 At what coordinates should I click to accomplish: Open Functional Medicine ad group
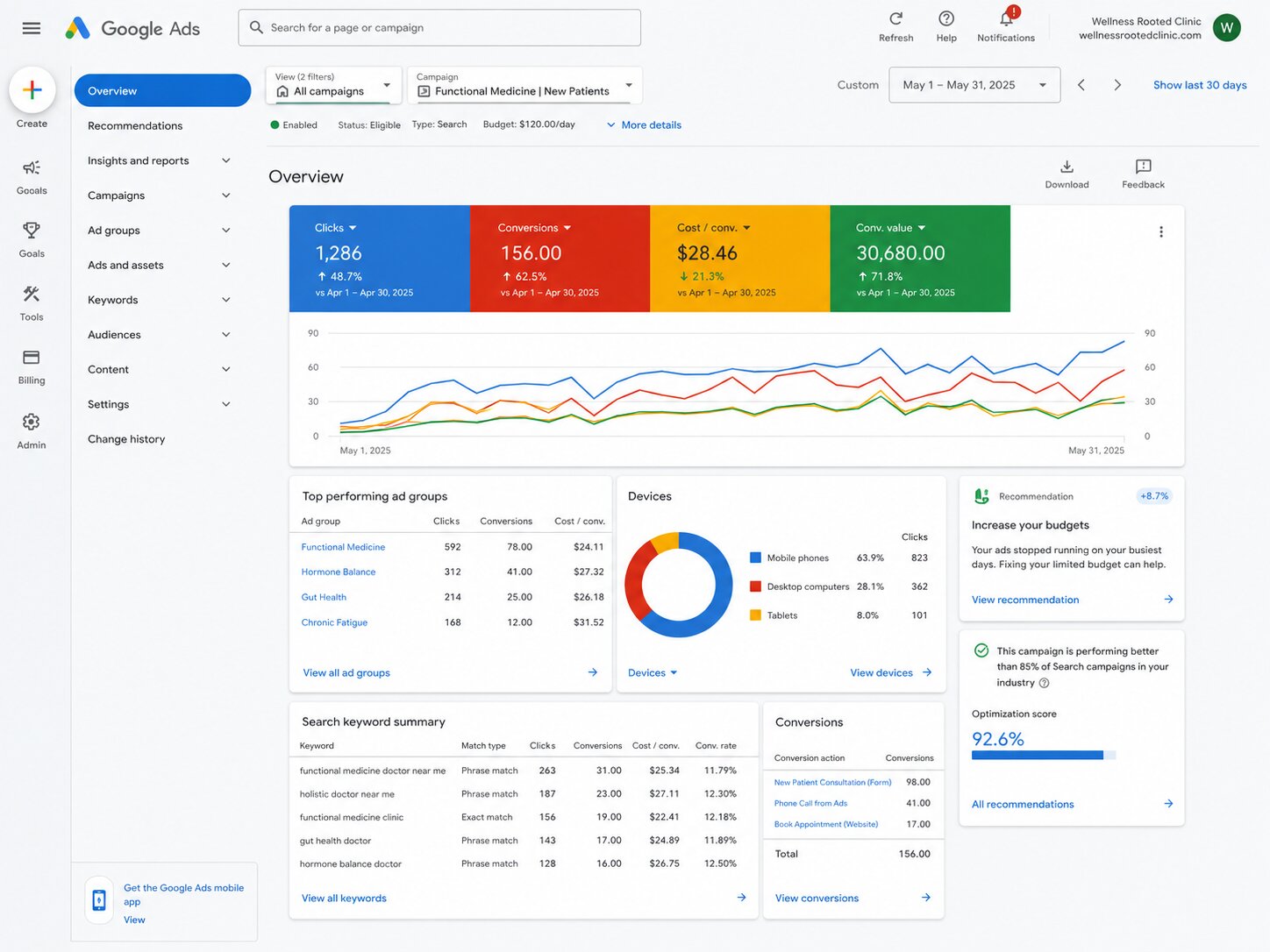point(343,547)
